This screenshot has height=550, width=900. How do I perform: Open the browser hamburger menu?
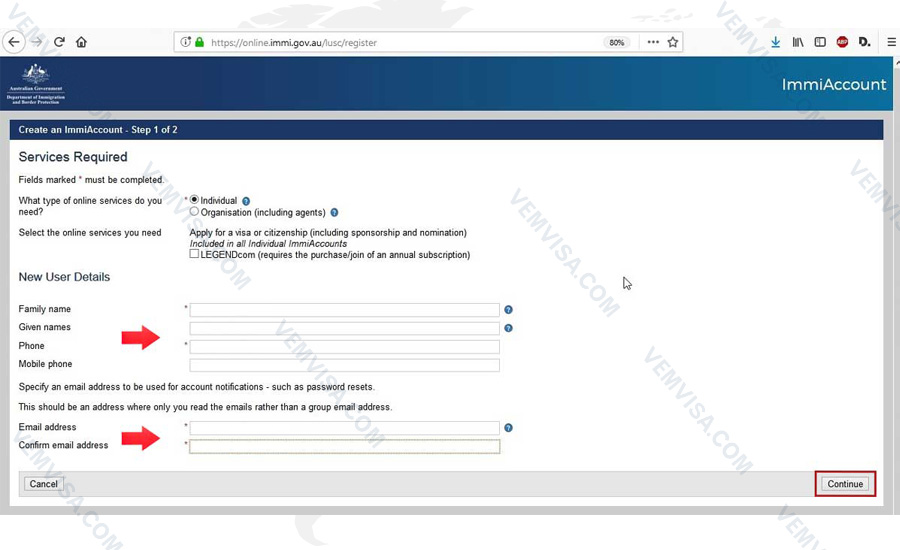891,42
